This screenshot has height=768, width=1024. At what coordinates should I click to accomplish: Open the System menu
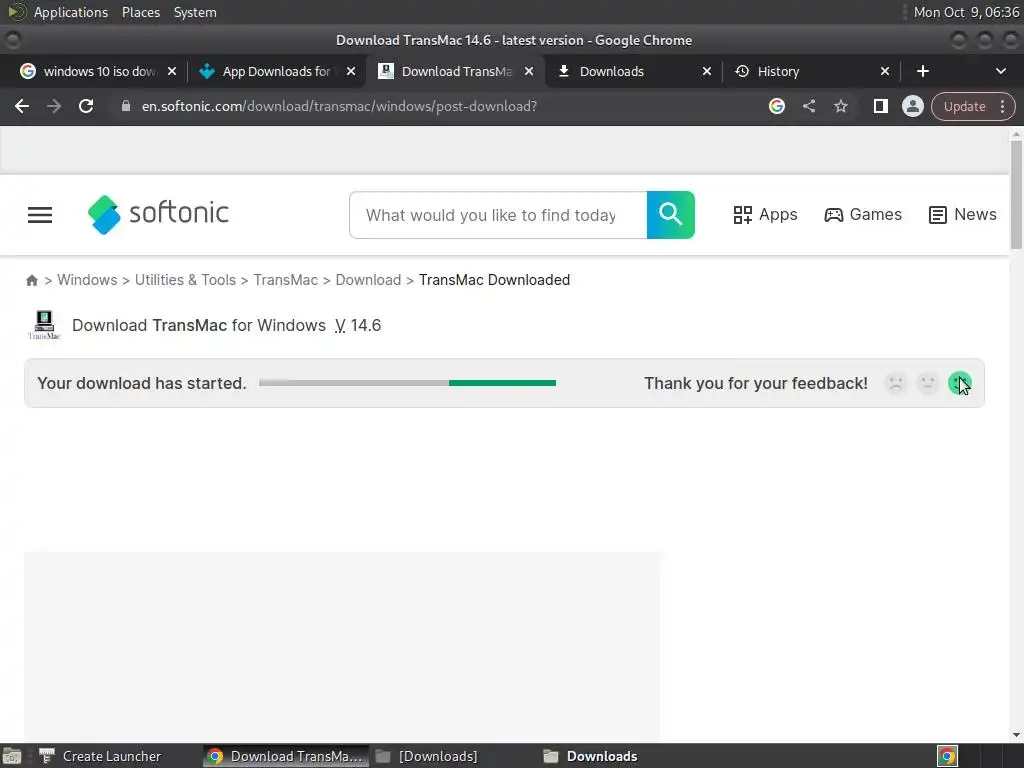195,12
